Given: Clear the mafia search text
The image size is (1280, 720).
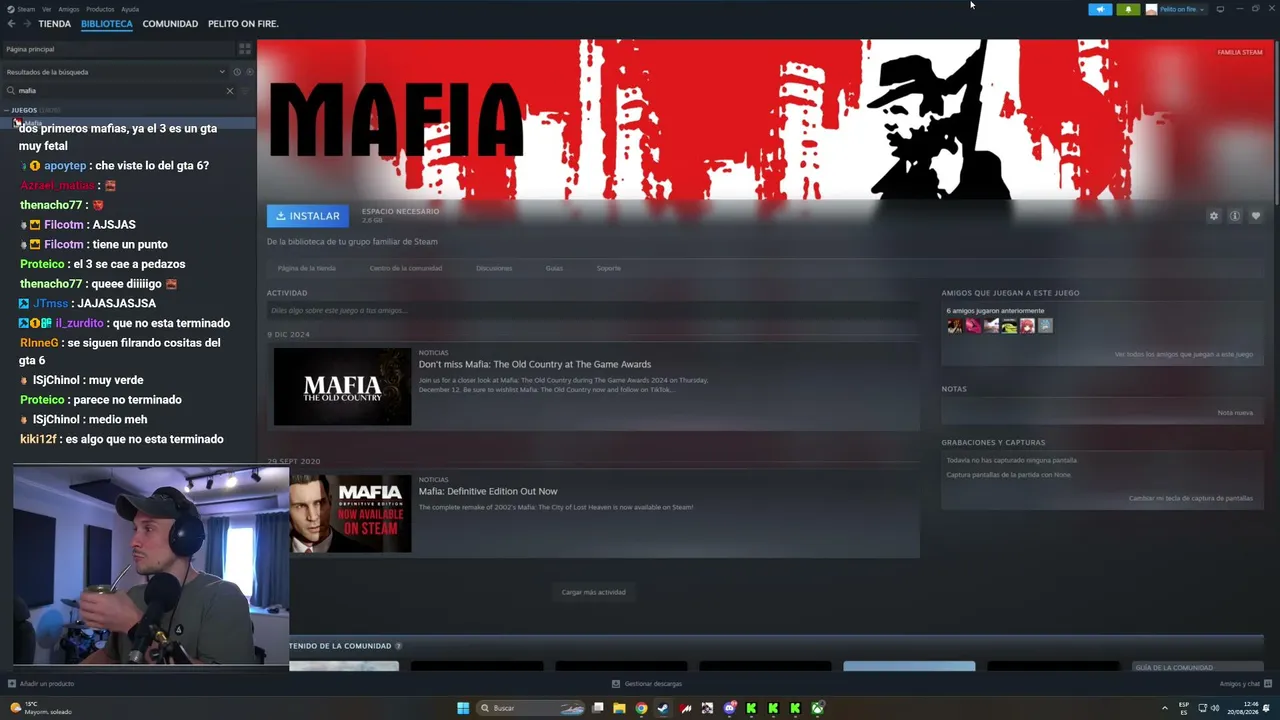Looking at the screenshot, I should point(229,91).
